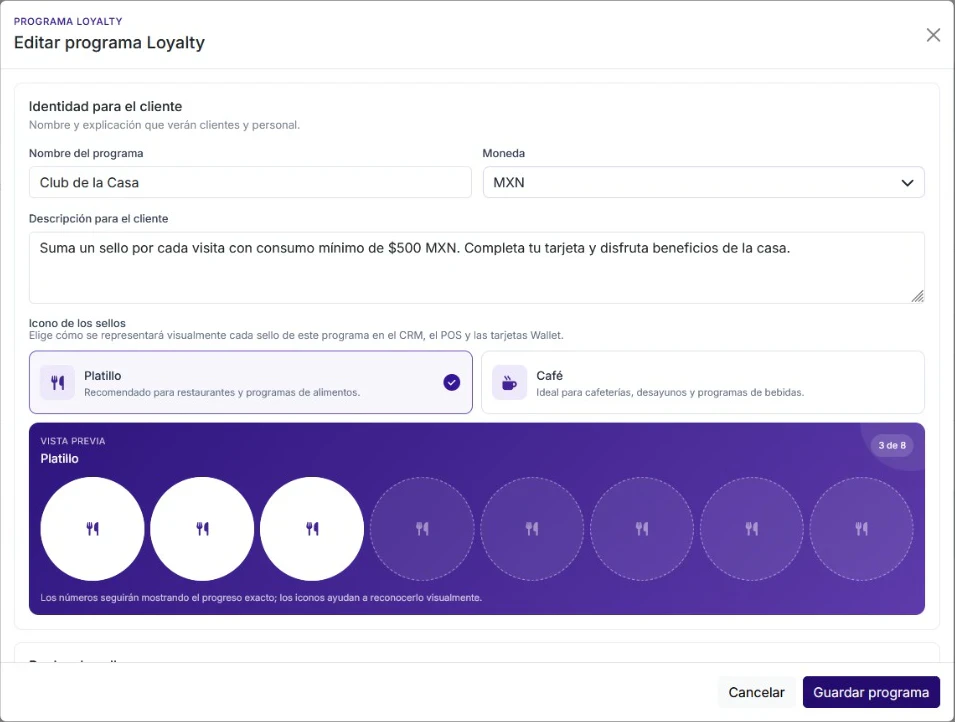
Task: Click the fork-and-knife icon in Platillo option
Action: pos(58,383)
